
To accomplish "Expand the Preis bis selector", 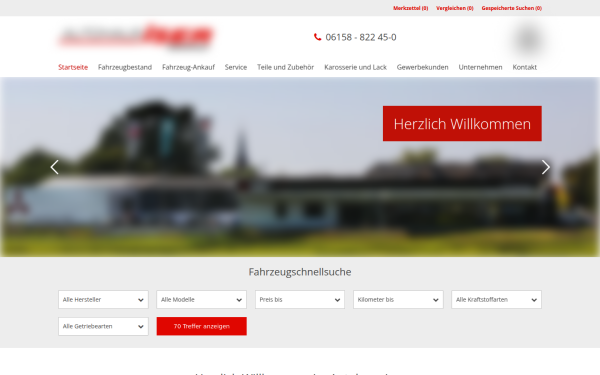I will coord(300,300).
